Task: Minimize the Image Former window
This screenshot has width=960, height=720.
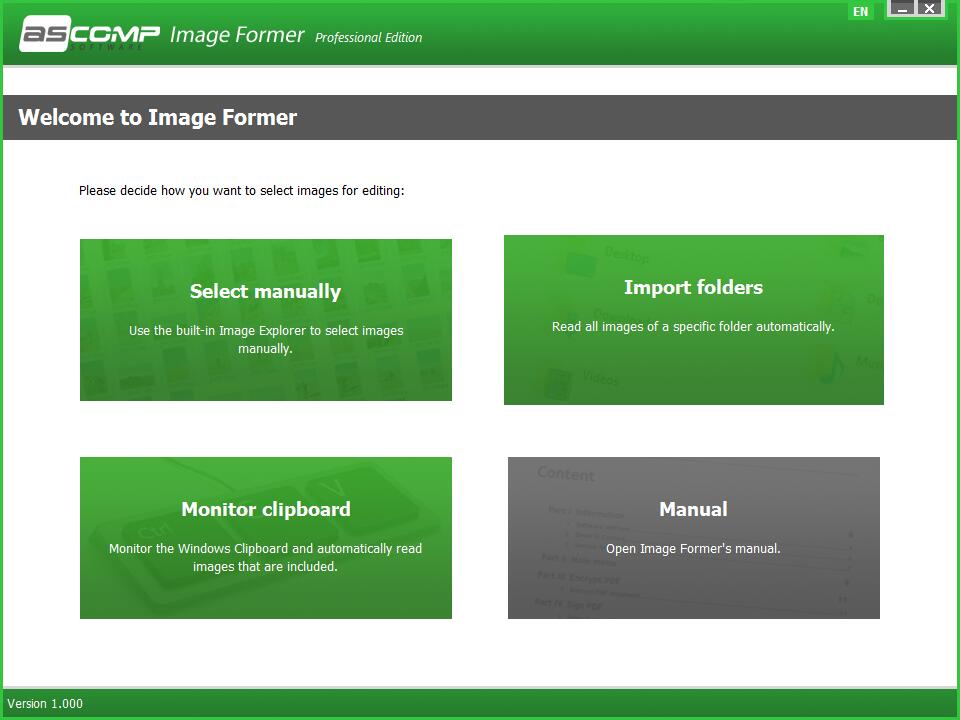Action: [x=902, y=9]
